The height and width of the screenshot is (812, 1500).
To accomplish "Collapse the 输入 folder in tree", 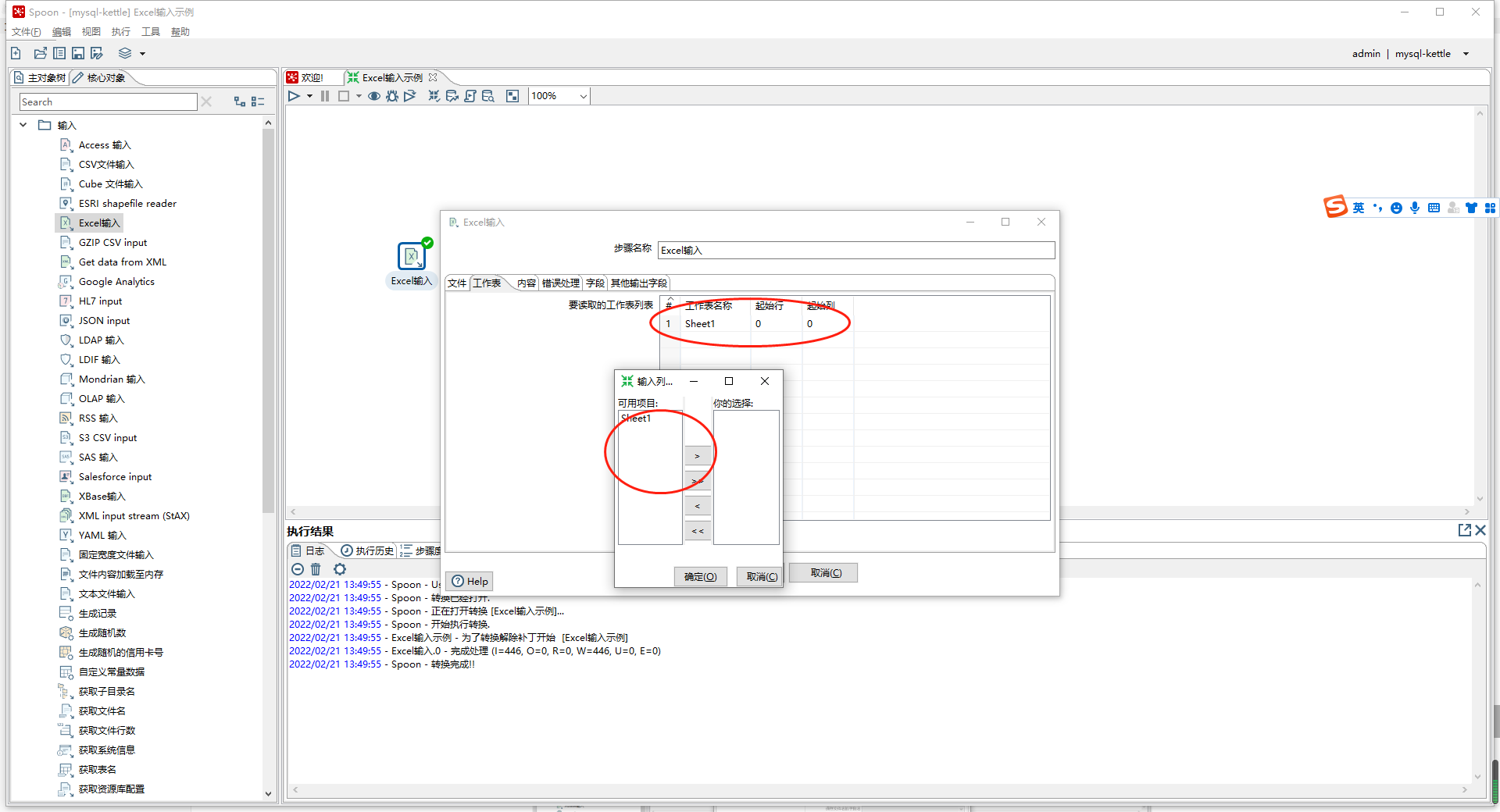I will coord(23,125).
